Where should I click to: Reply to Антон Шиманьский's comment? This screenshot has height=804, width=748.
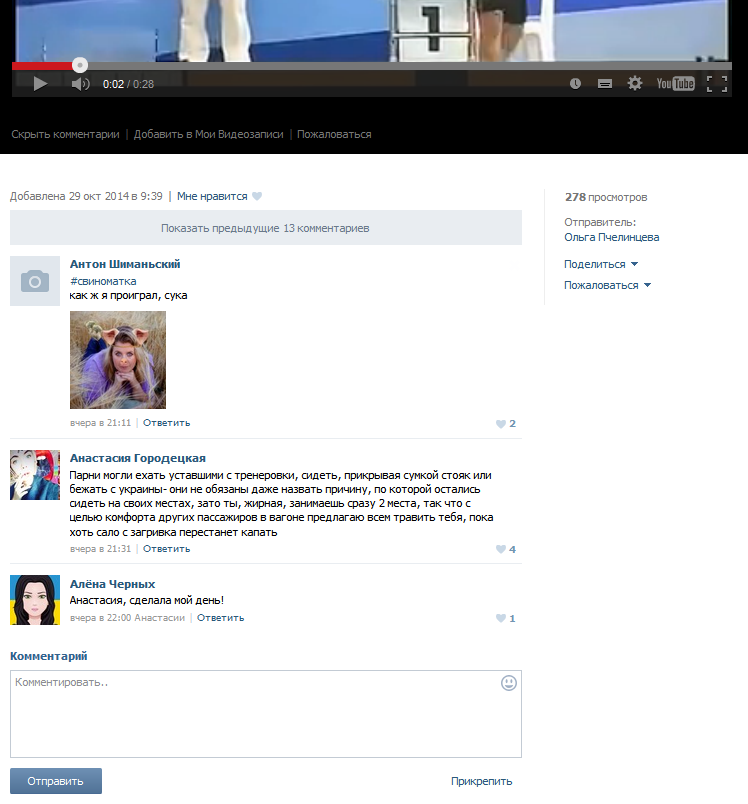pyautogui.click(x=167, y=423)
